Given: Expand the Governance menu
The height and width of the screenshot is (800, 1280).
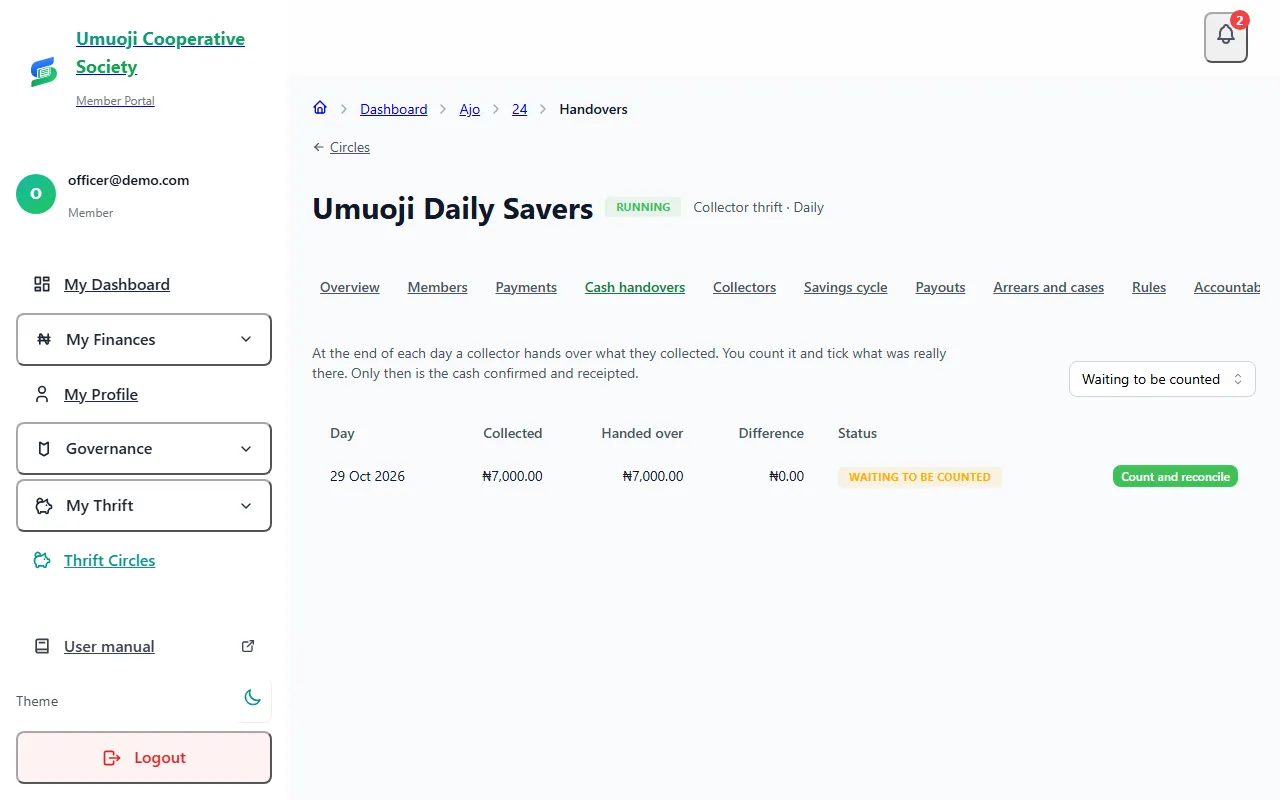Looking at the screenshot, I should [144, 448].
